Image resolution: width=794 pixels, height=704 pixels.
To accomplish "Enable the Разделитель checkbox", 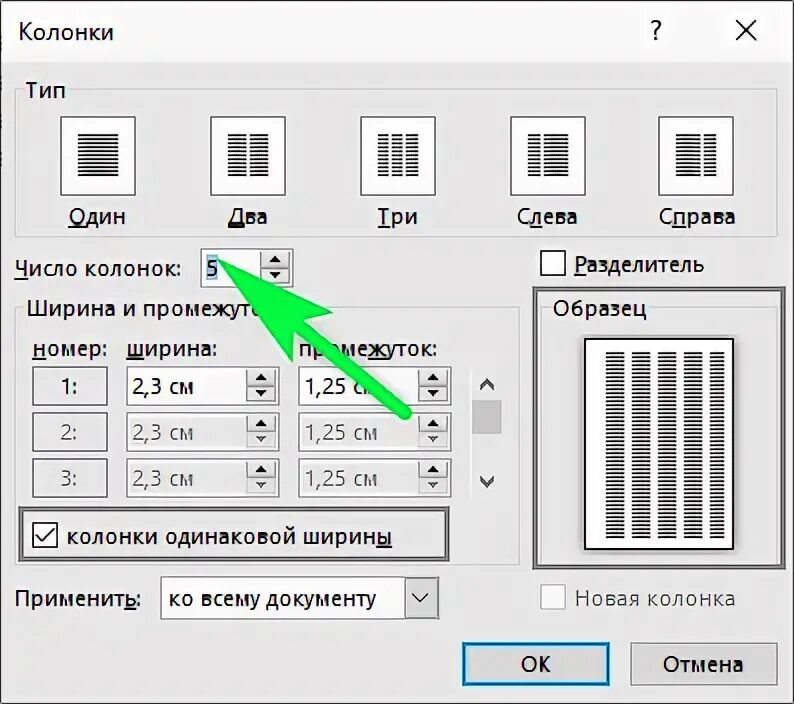I will [552, 263].
